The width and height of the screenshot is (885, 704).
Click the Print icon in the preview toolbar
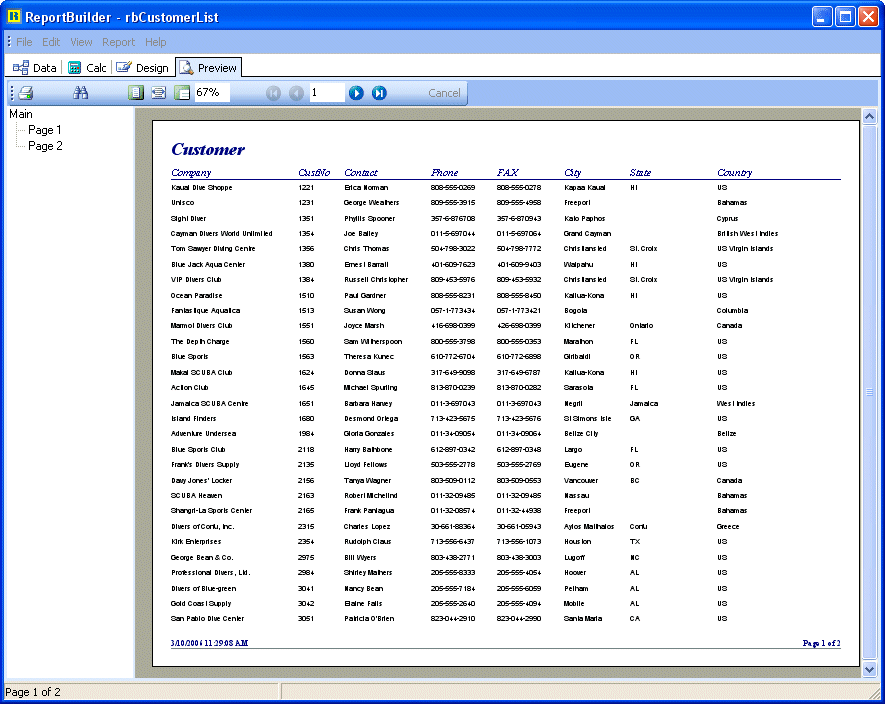click(27, 93)
